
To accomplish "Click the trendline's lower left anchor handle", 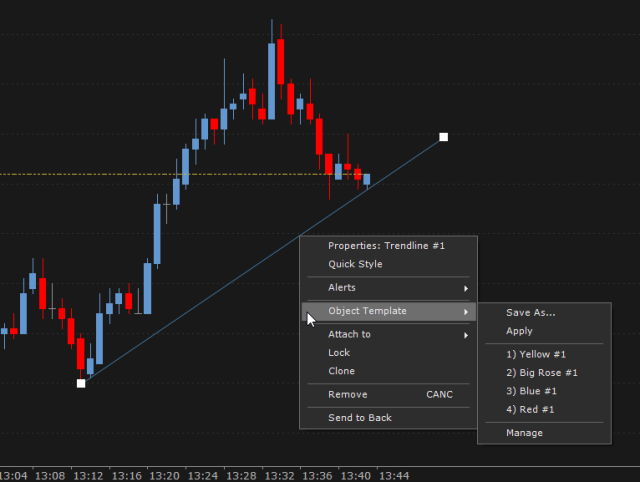I will coord(81,382).
